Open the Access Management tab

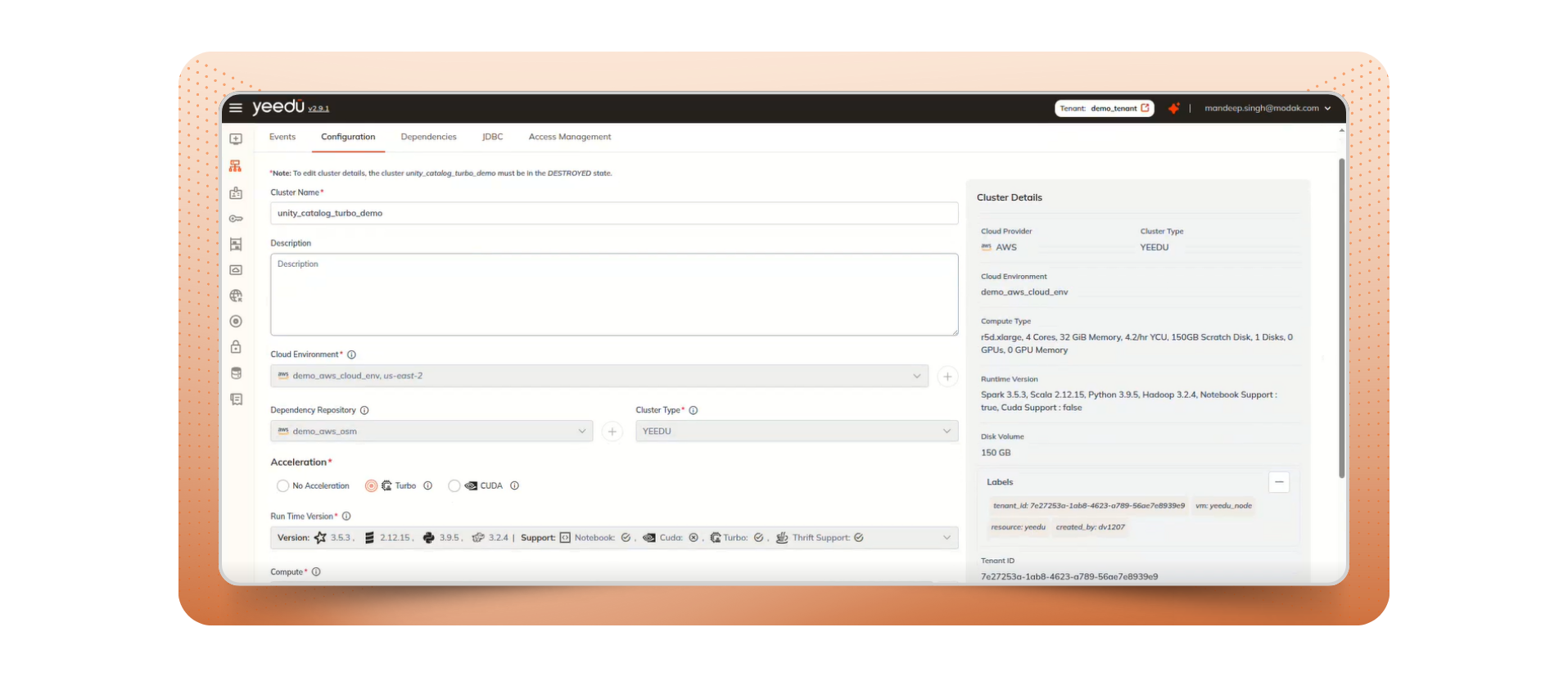tap(570, 137)
